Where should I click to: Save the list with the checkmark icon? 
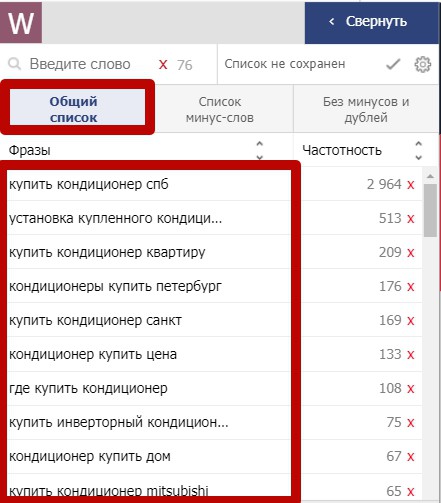point(393,64)
